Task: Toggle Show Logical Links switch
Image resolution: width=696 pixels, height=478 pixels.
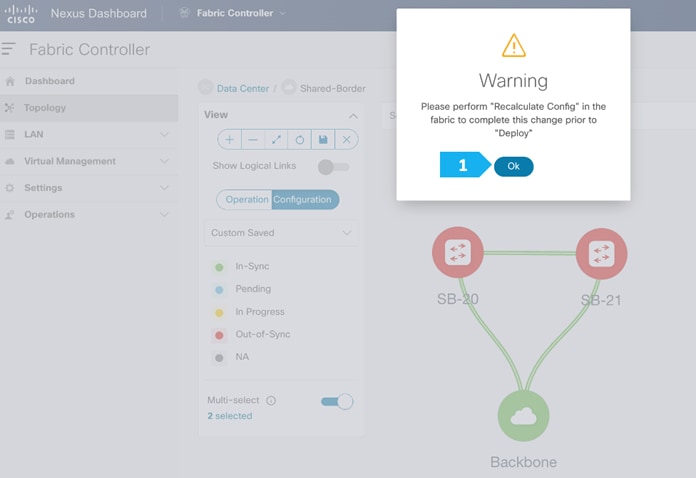Action: (x=333, y=167)
